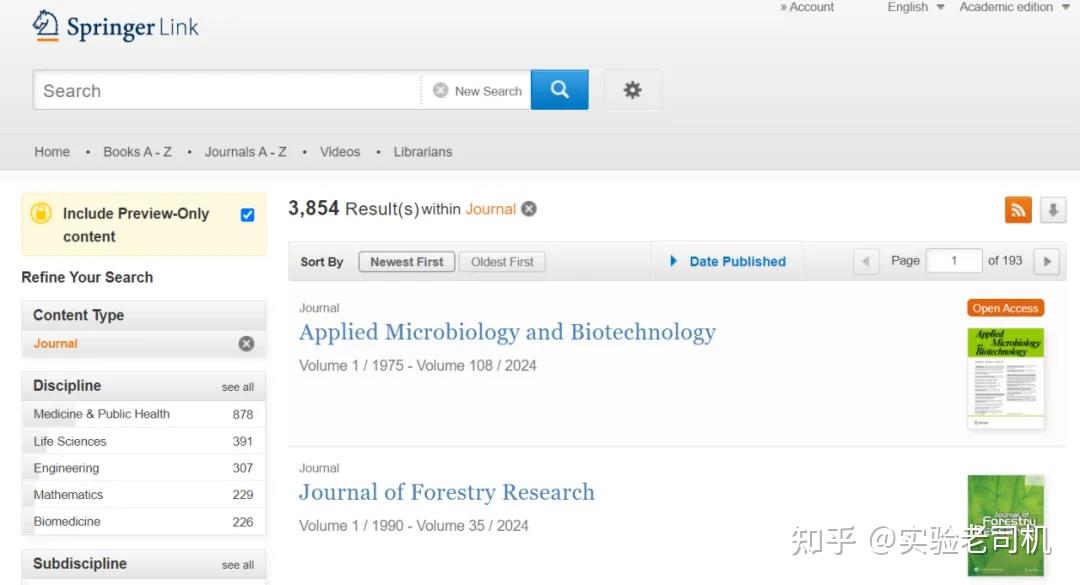Click the Springer Link logo

point(116,27)
